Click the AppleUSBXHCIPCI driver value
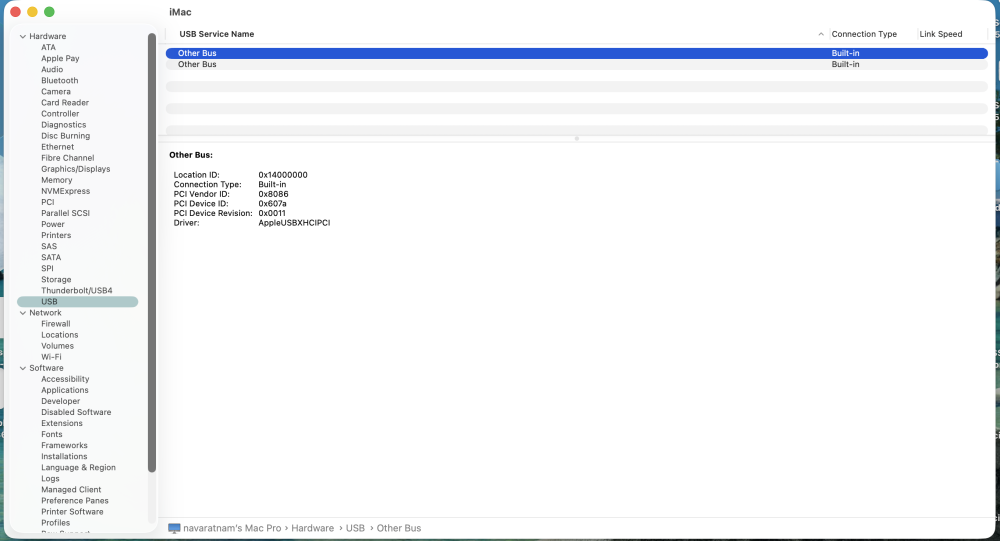 tap(295, 223)
